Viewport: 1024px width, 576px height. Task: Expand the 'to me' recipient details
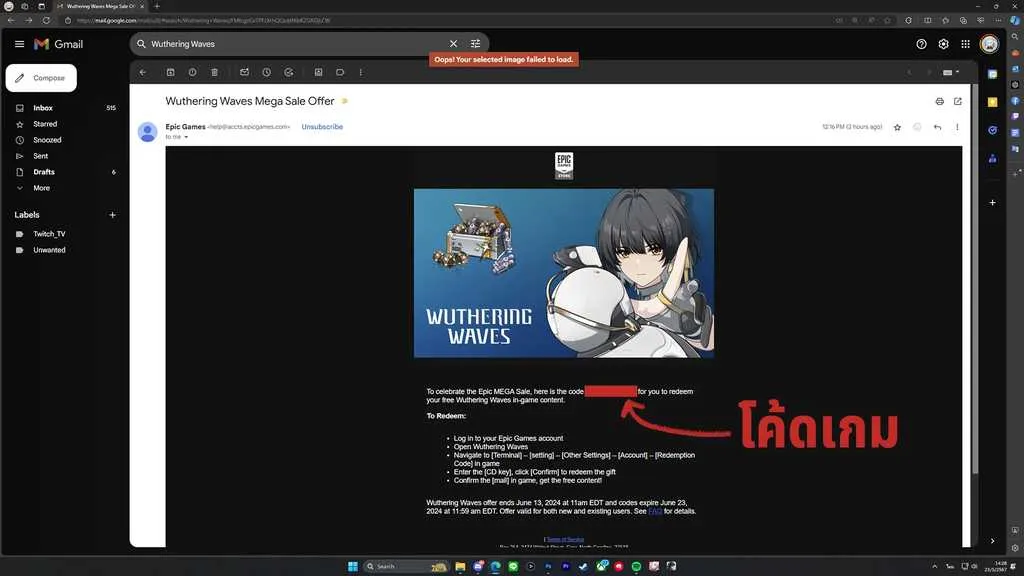tap(186, 137)
